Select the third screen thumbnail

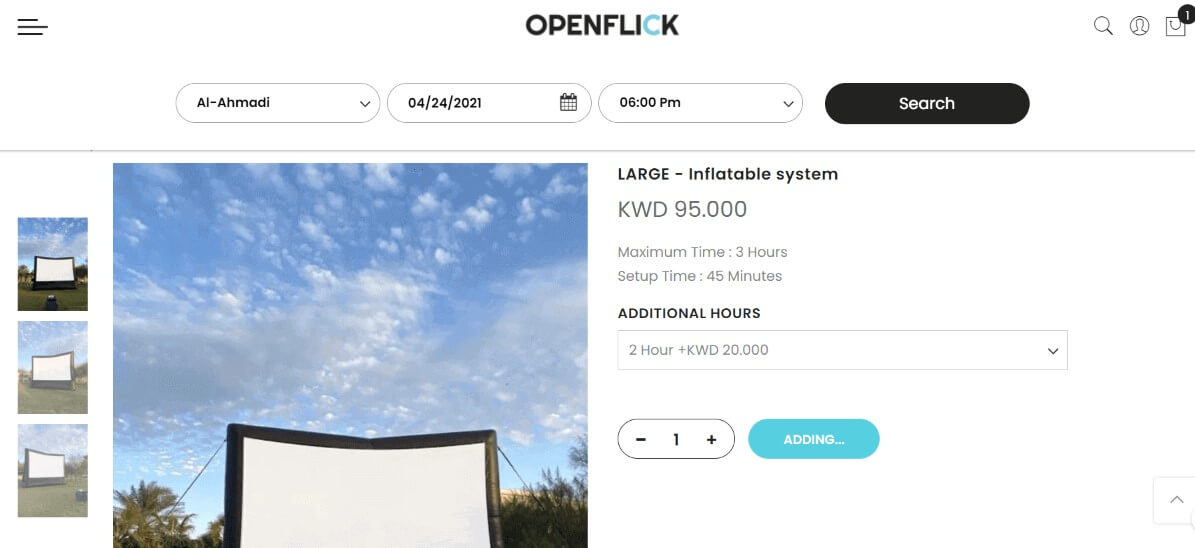pos(53,470)
